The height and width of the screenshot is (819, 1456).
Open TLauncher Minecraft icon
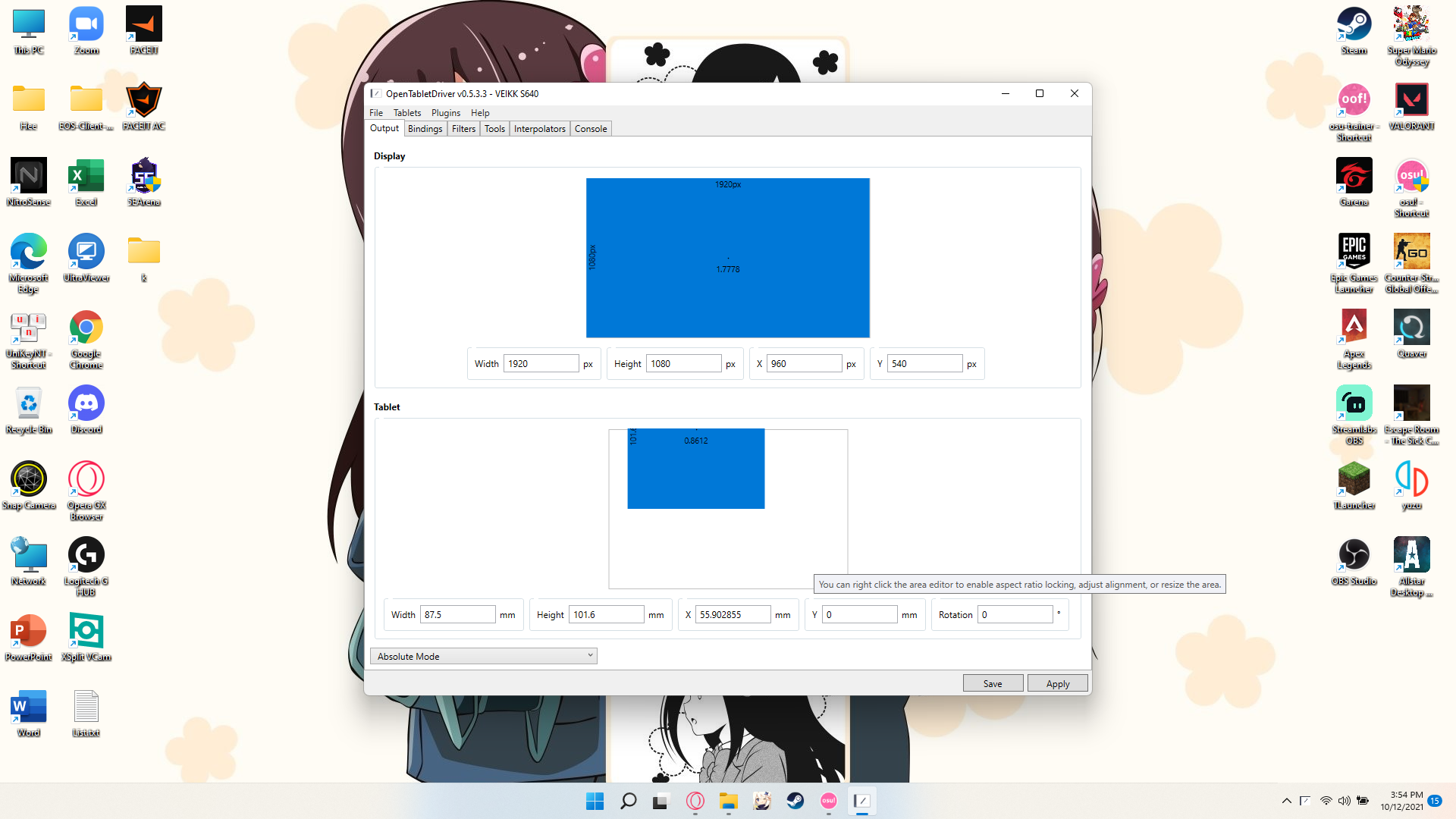pos(1354,486)
